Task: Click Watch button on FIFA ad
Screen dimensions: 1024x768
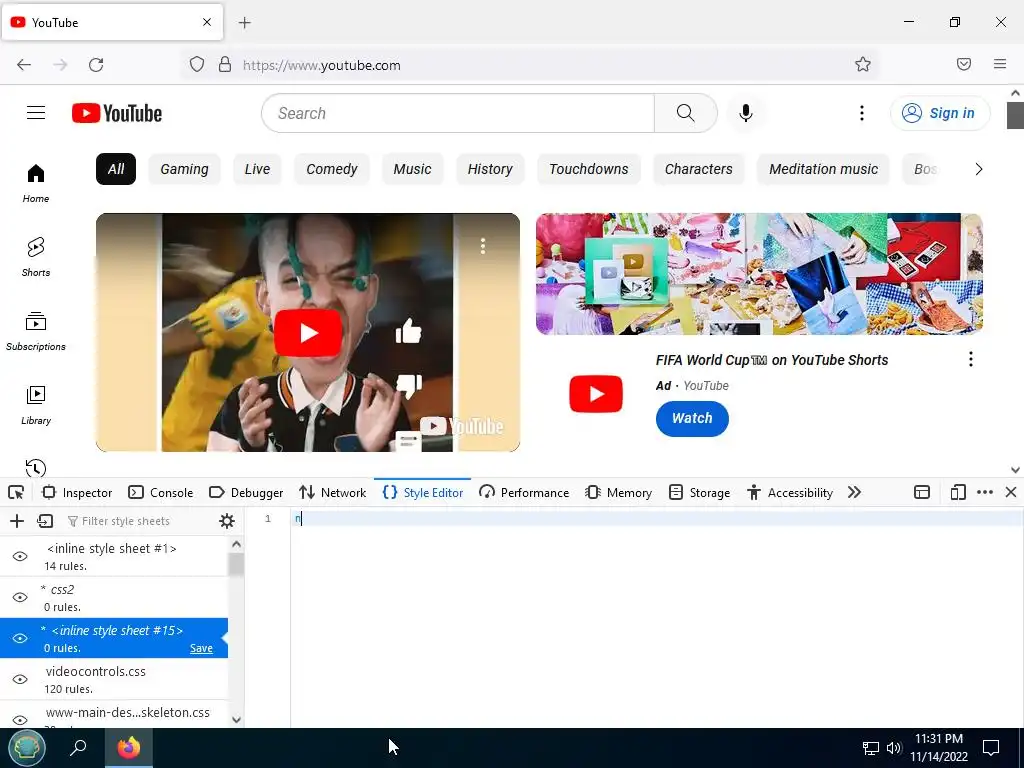Action: point(692,419)
